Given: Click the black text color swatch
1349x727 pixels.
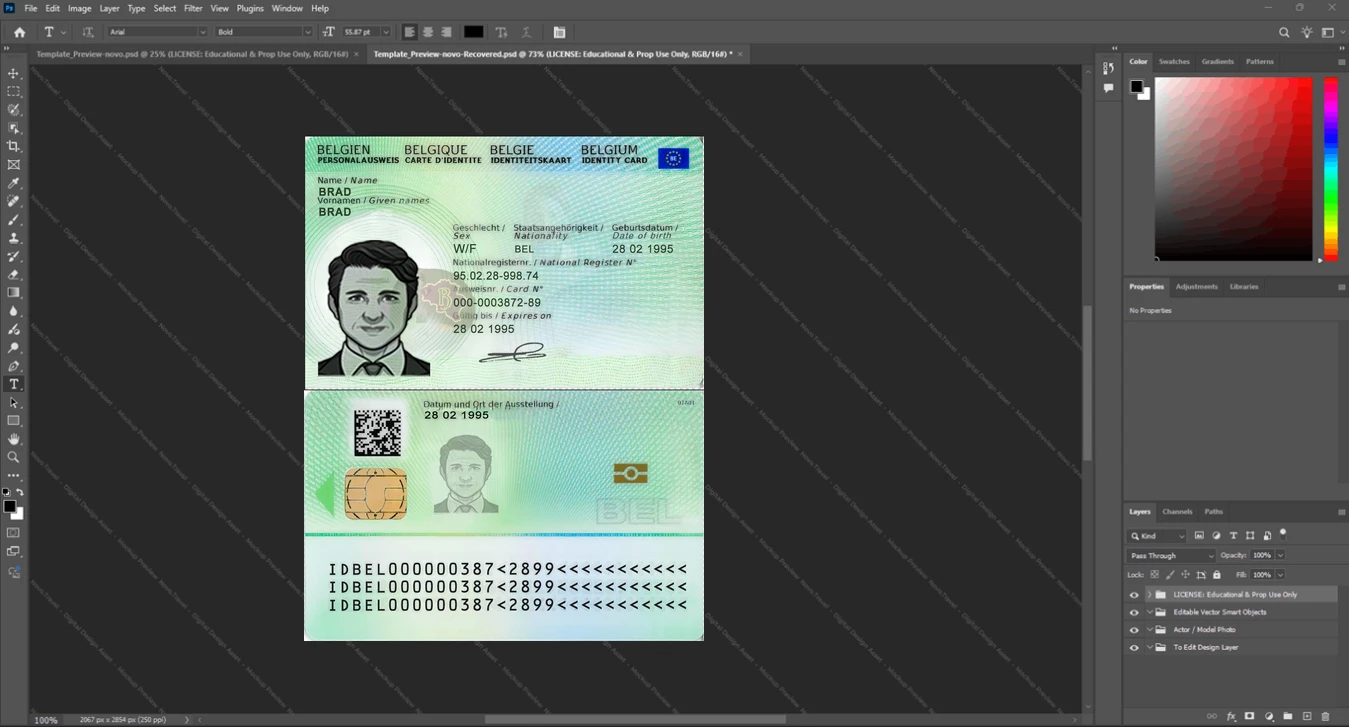Looking at the screenshot, I should tap(474, 32).
